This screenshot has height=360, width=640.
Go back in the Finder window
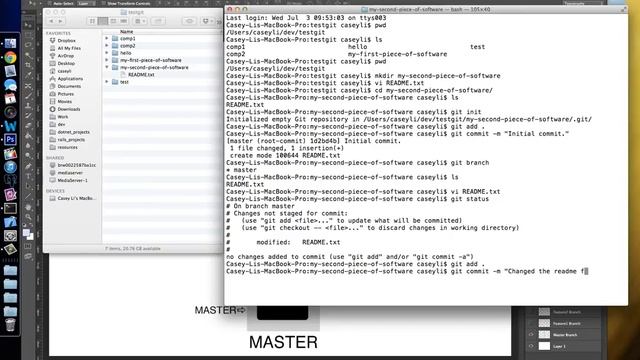pyautogui.click(x=51, y=21)
